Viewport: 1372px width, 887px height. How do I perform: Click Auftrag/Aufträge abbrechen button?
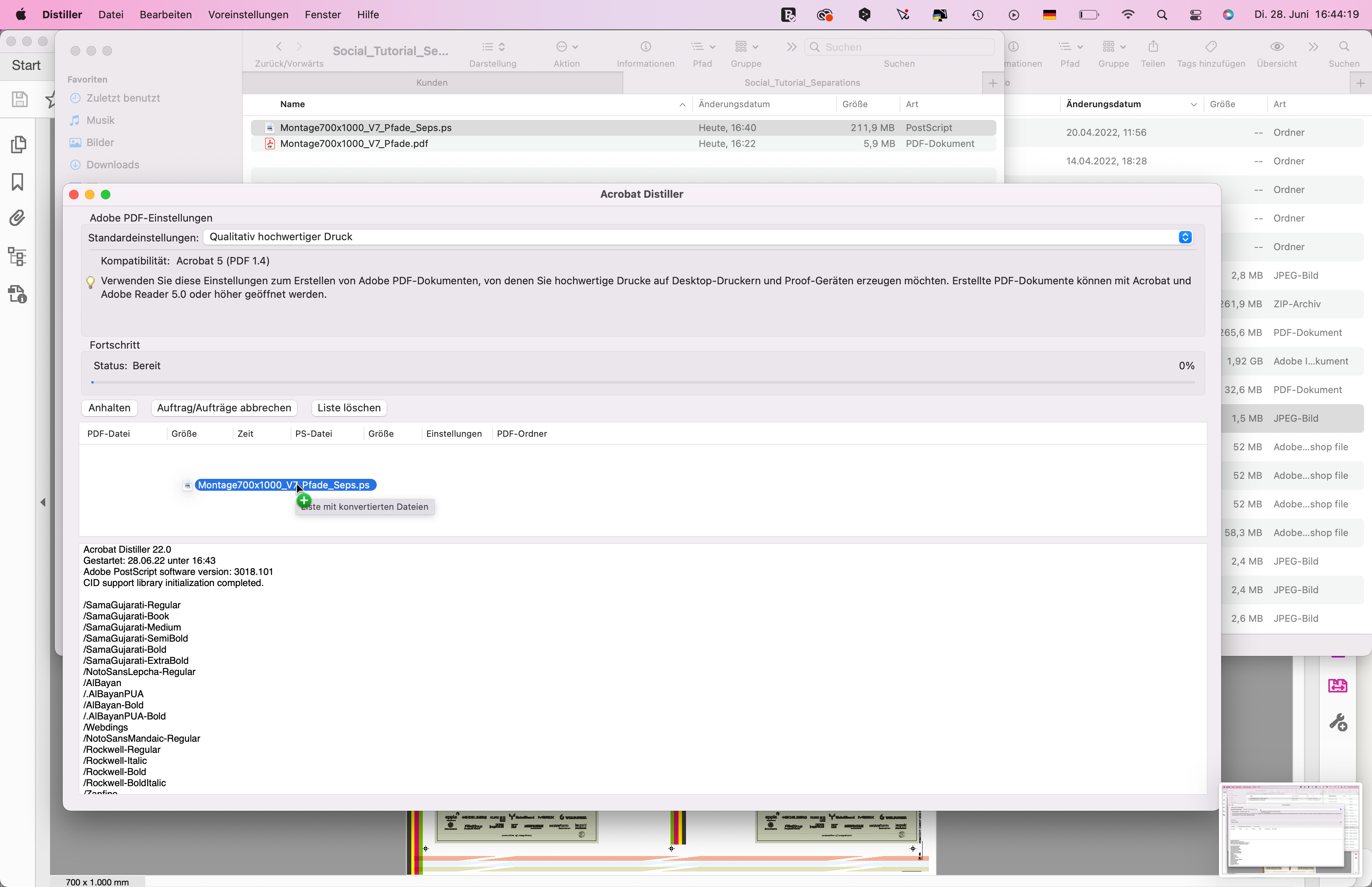click(224, 408)
